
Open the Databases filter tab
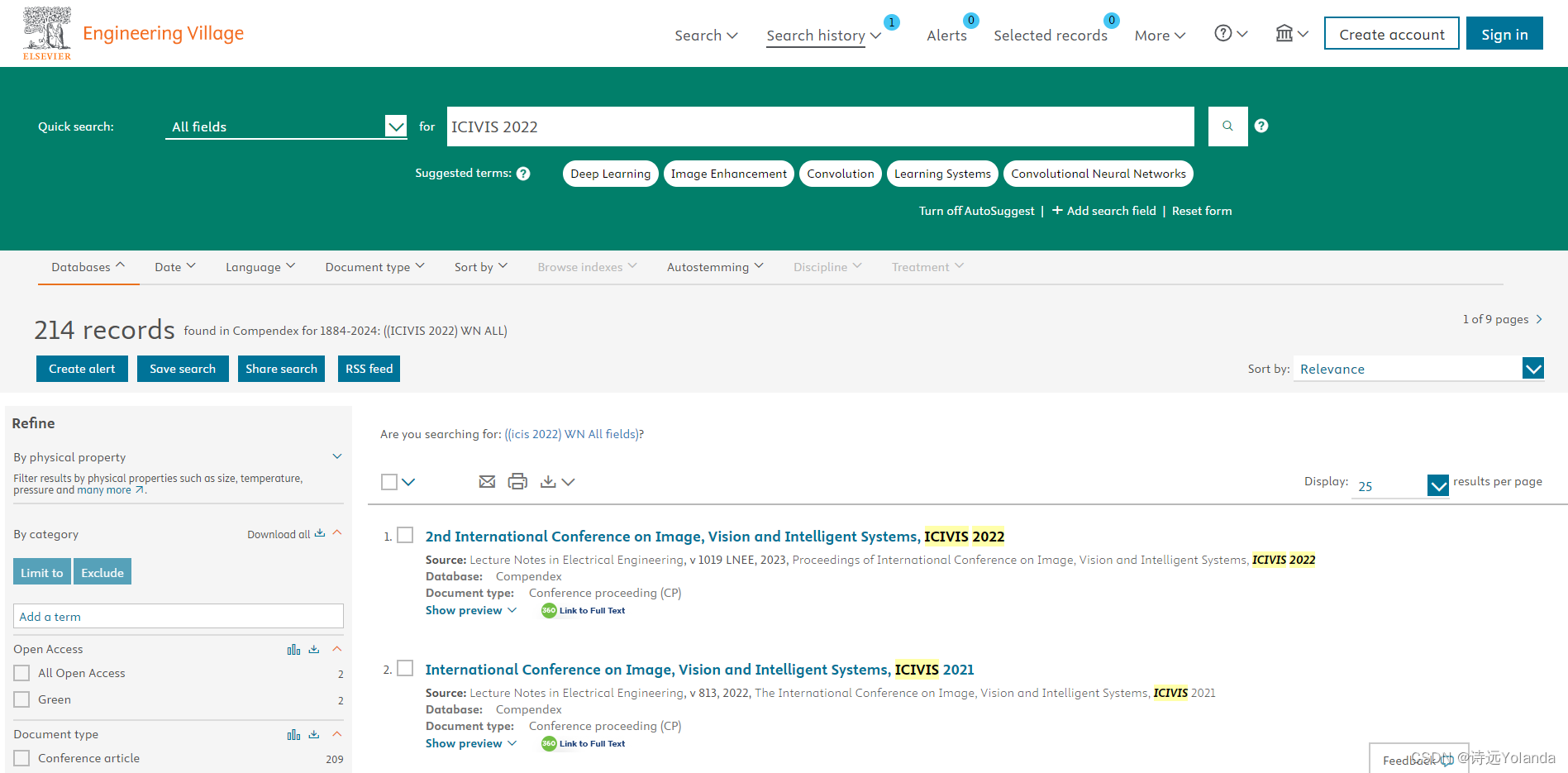88,267
